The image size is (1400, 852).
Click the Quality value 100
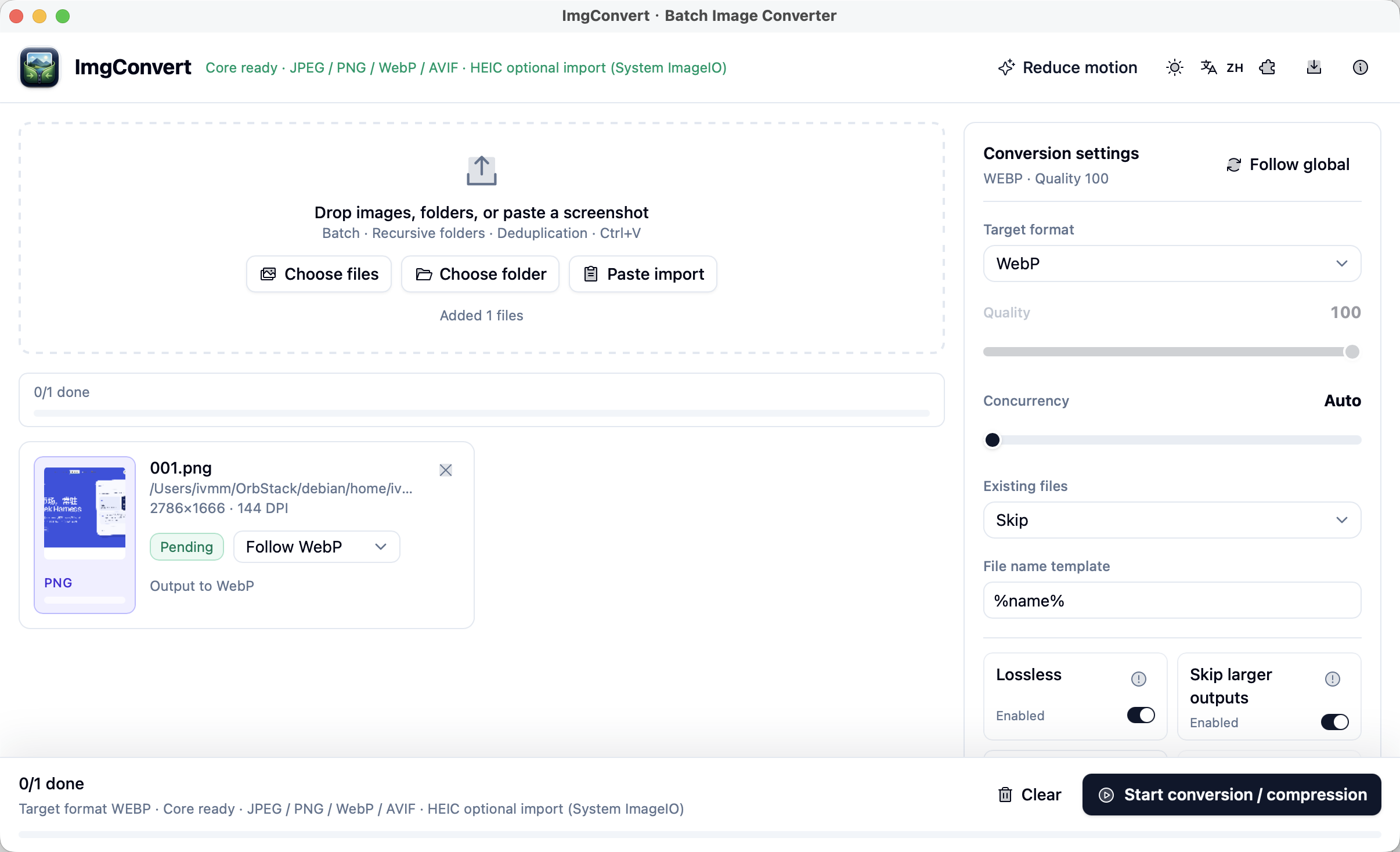[x=1346, y=312]
